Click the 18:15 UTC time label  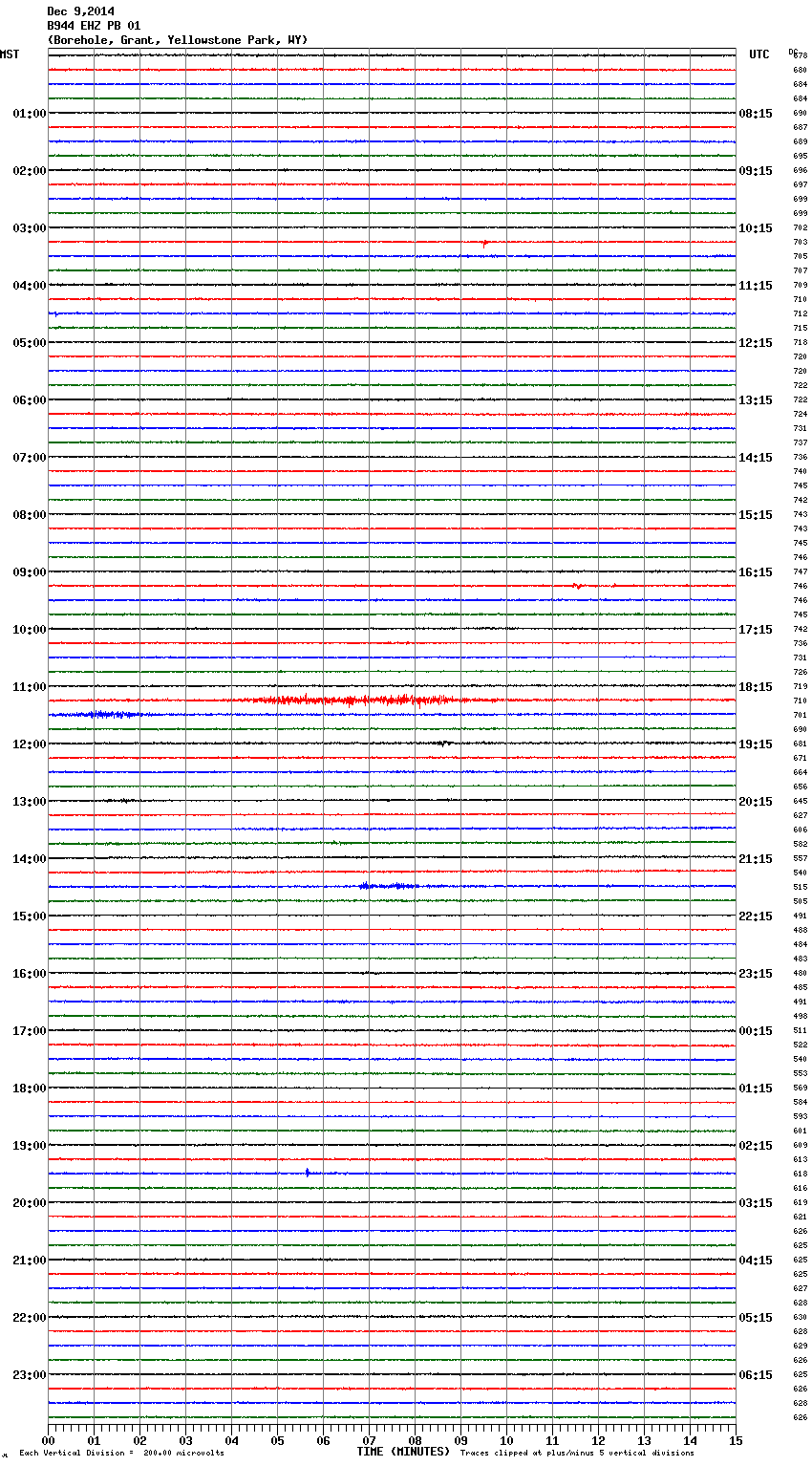click(x=756, y=686)
